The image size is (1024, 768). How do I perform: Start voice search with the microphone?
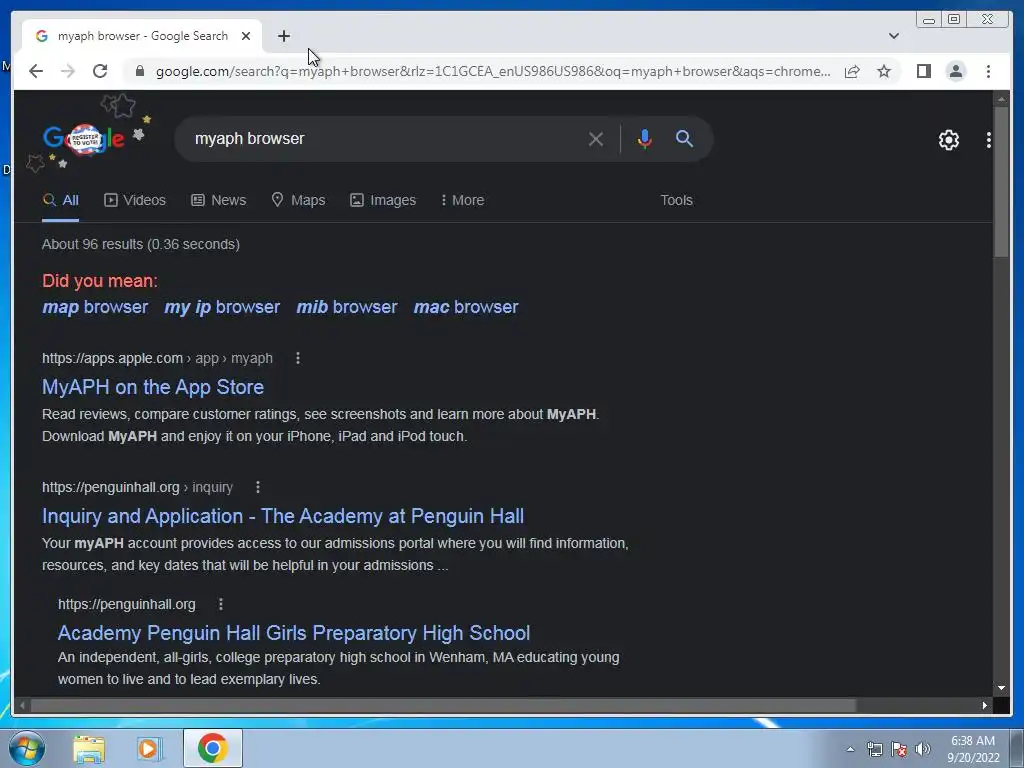pyautogui.click(x=645, y=139)
